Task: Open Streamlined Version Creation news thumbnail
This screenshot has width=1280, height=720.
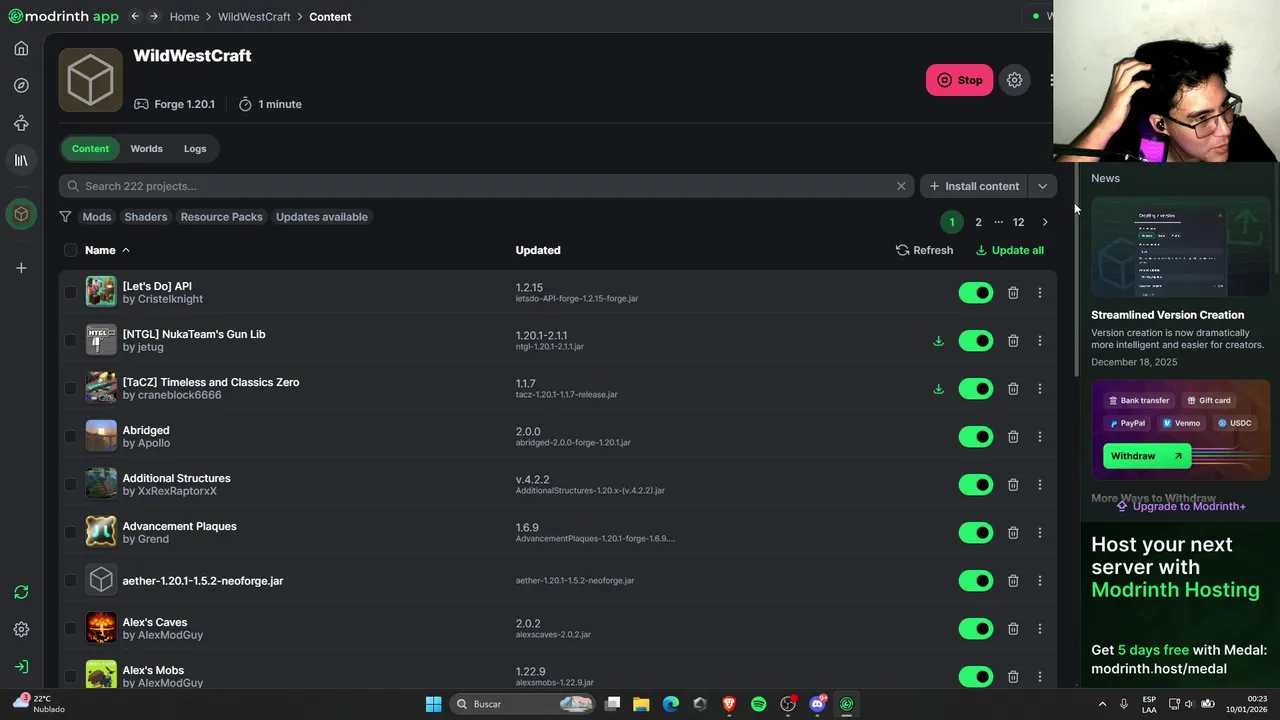Action: coord(1181,247)
